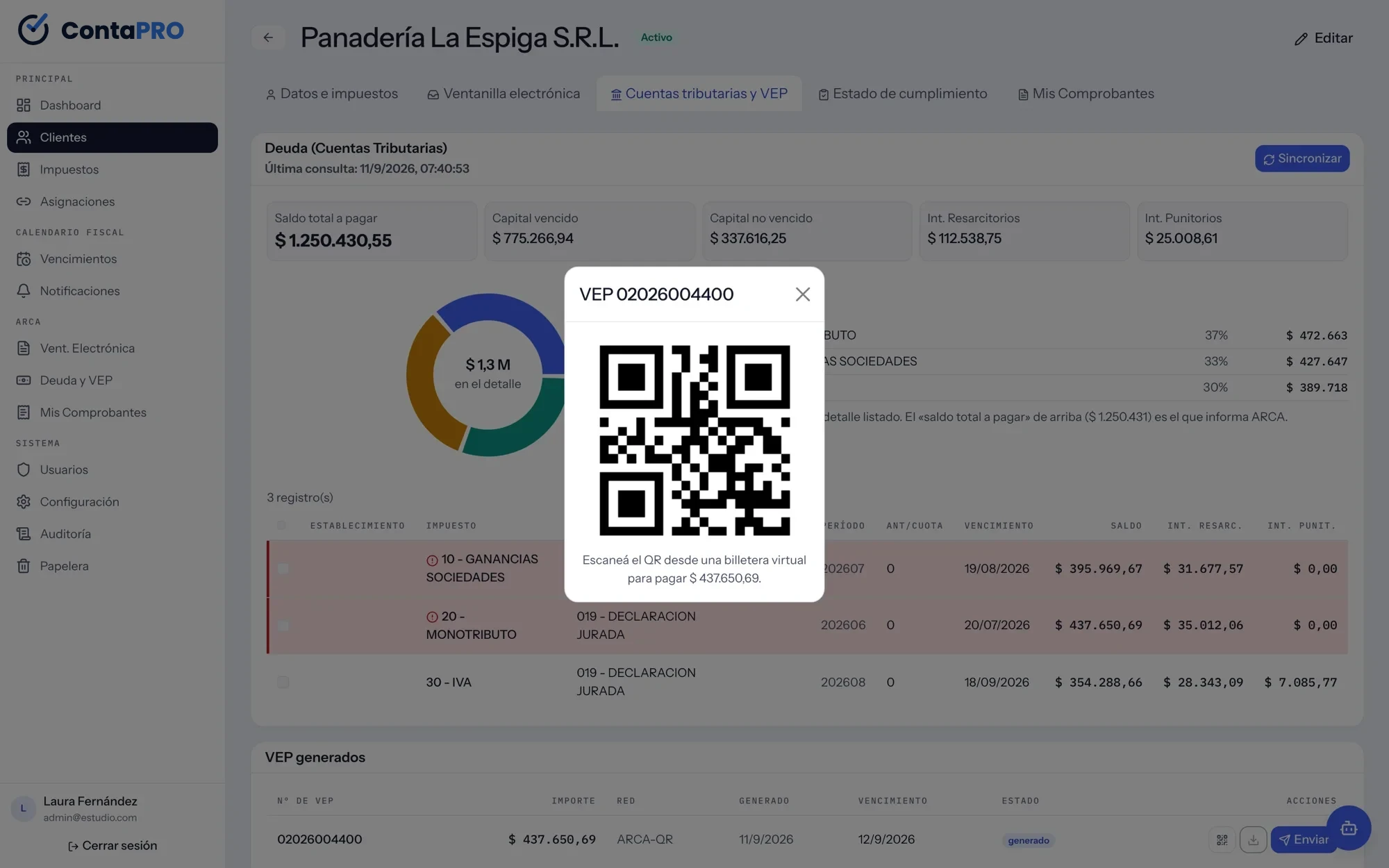Check the 10 - GANANCIAS SOCIEDADES row checkbox
Screen dimensions: 1389x868
283,569
